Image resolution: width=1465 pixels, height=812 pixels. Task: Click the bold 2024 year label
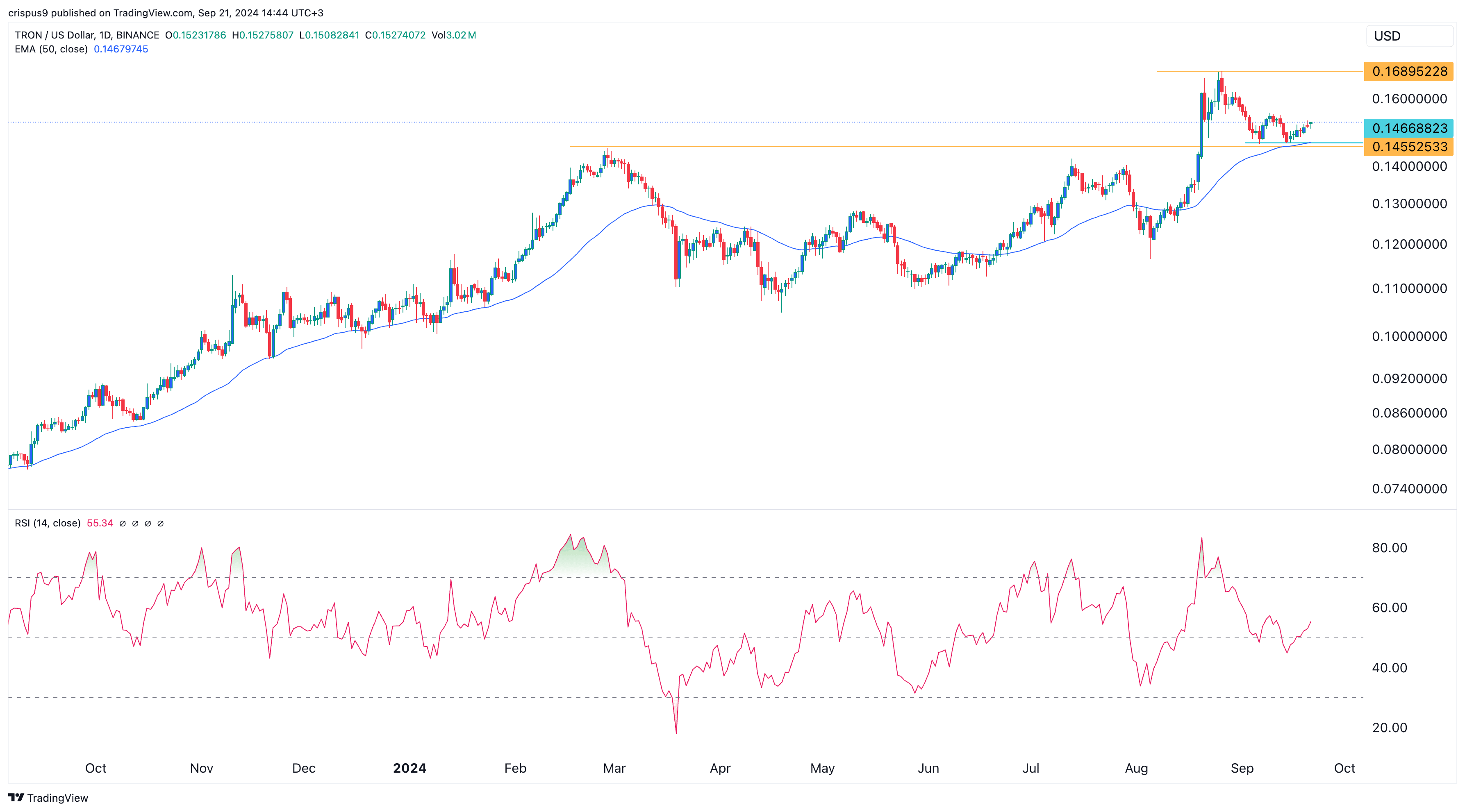[409, 768]
